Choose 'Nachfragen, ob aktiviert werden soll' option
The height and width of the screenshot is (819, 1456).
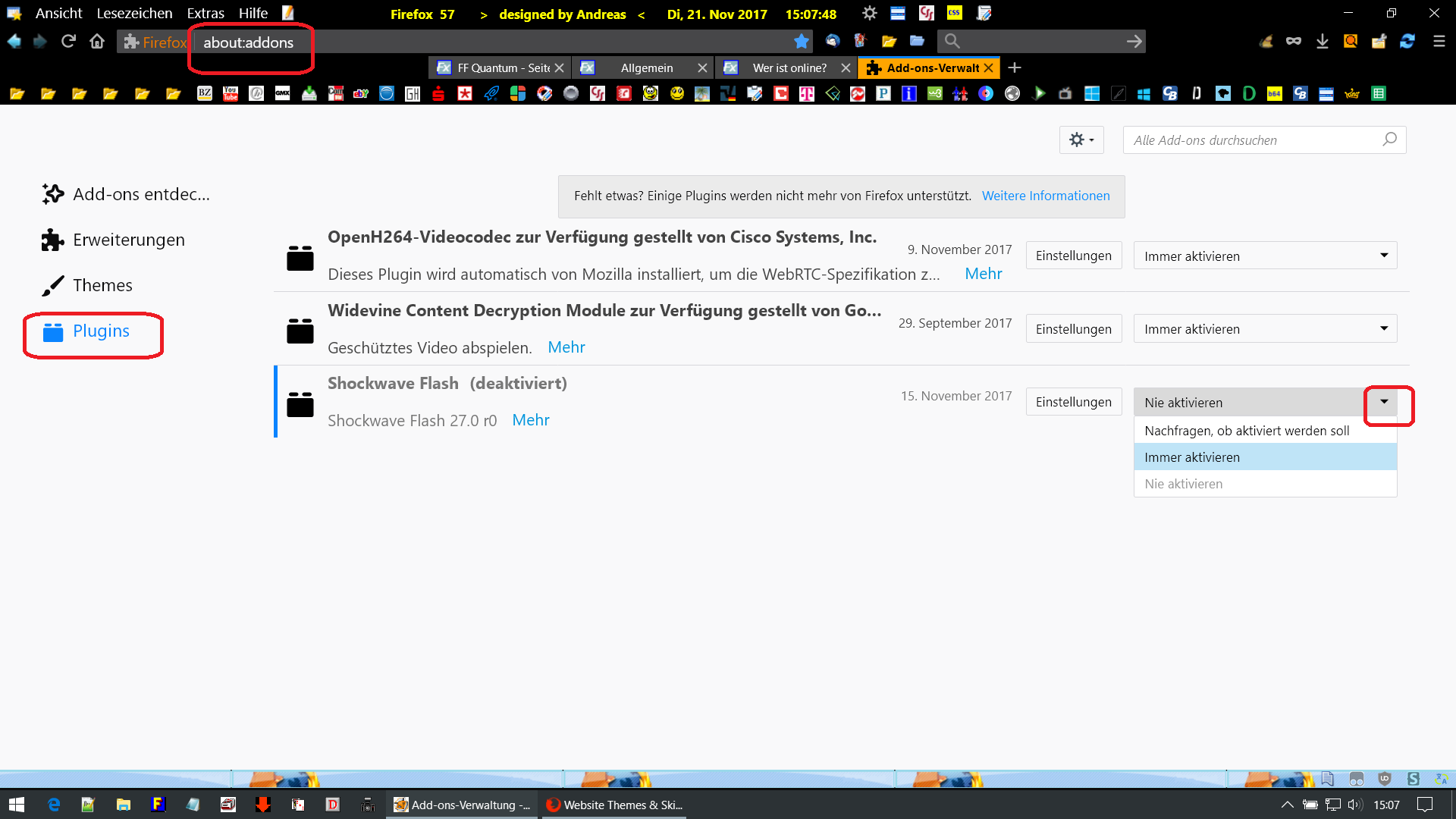coord(1264,431)
